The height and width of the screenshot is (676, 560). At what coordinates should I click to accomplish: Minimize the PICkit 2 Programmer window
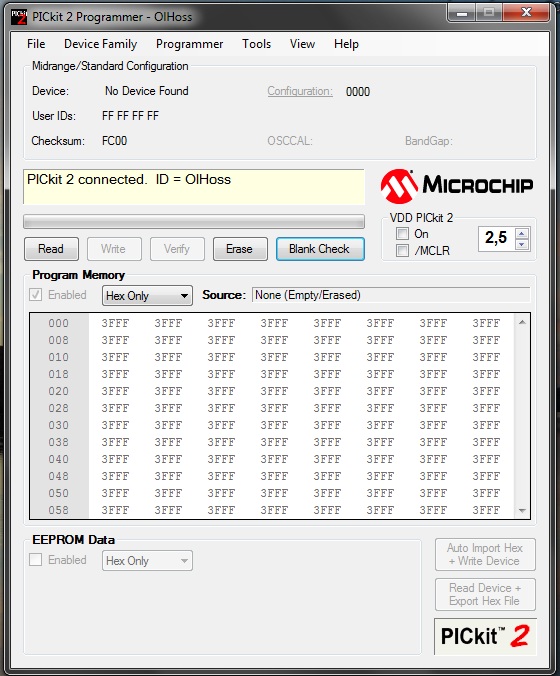point(462,13)
